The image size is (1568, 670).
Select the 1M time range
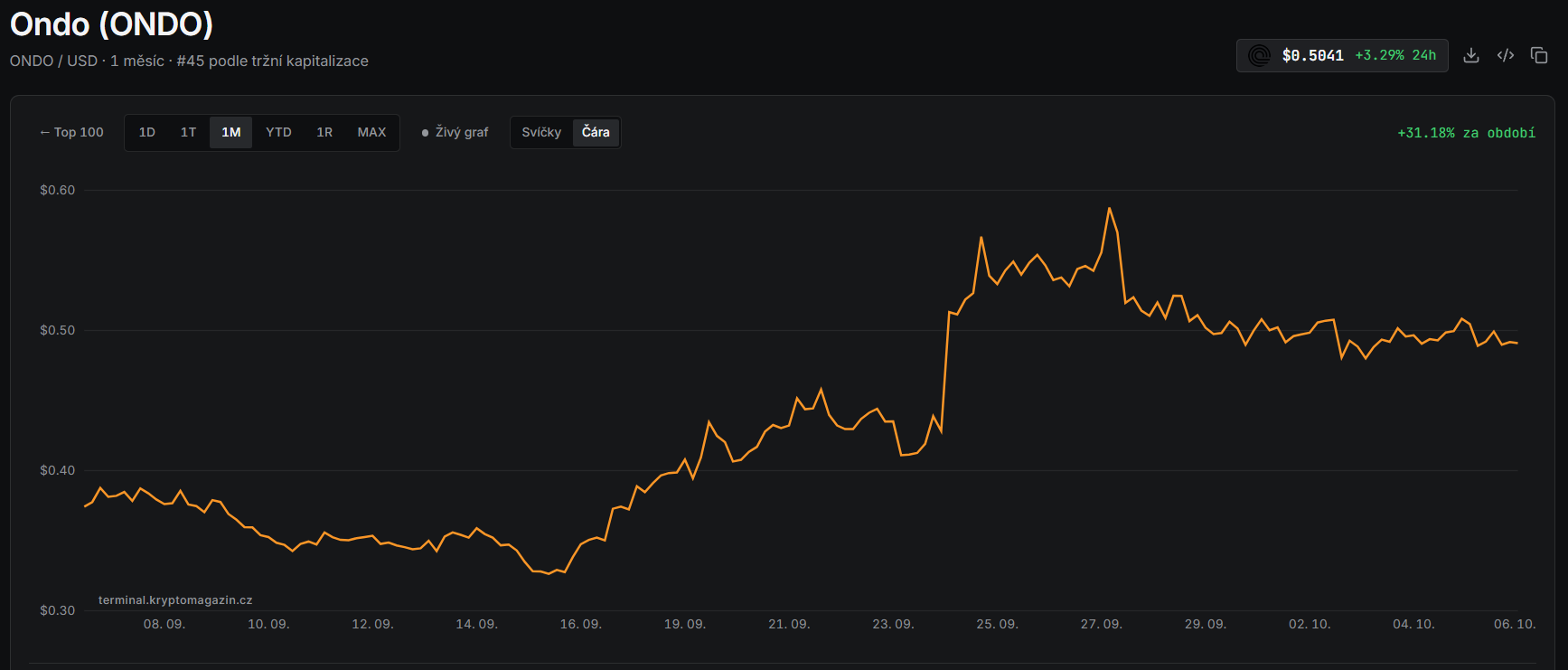[x=231, y=132]
